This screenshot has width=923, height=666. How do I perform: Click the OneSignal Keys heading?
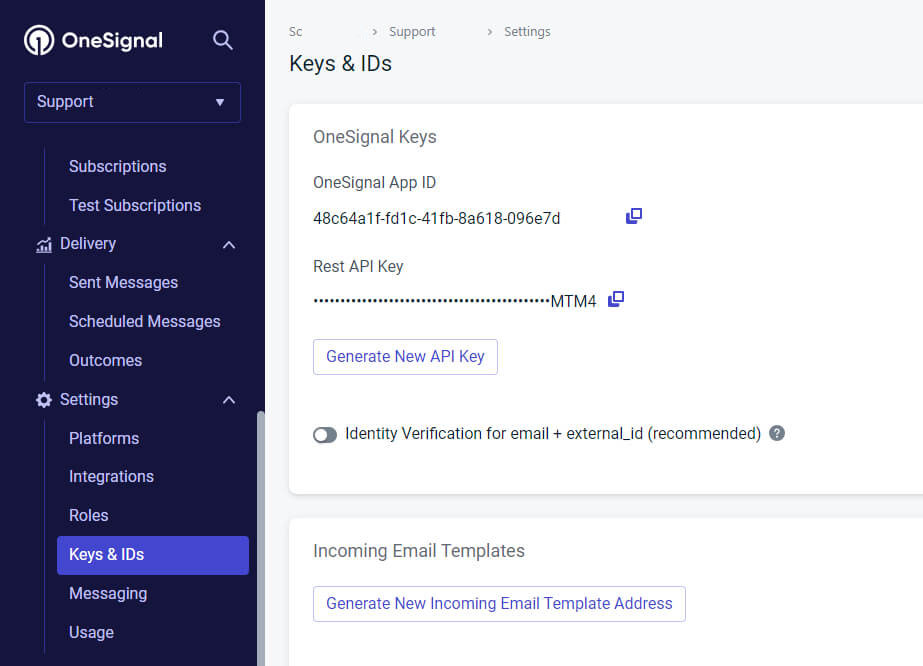374,137
